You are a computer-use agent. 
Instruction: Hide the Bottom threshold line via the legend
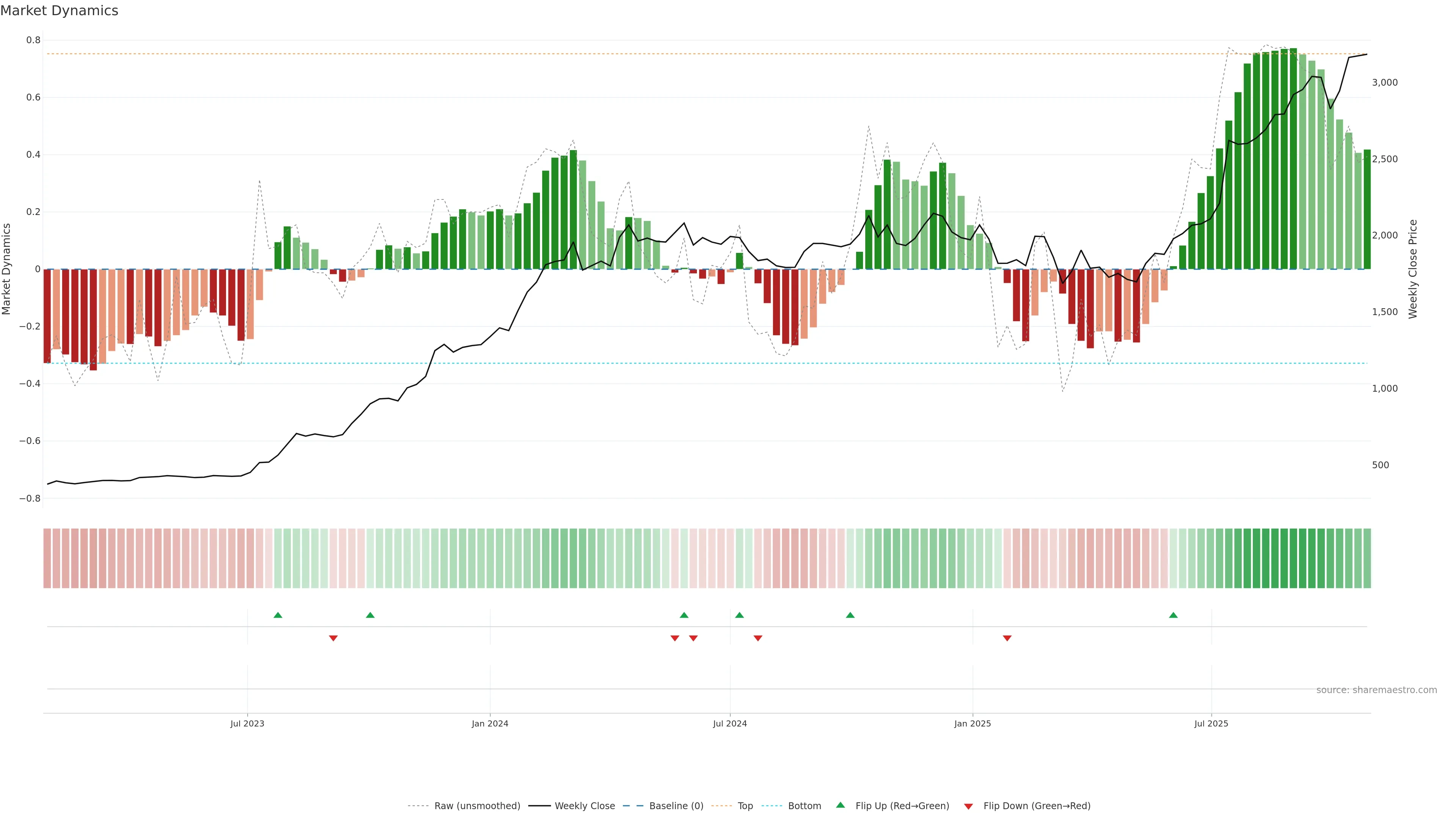point(804,806)
